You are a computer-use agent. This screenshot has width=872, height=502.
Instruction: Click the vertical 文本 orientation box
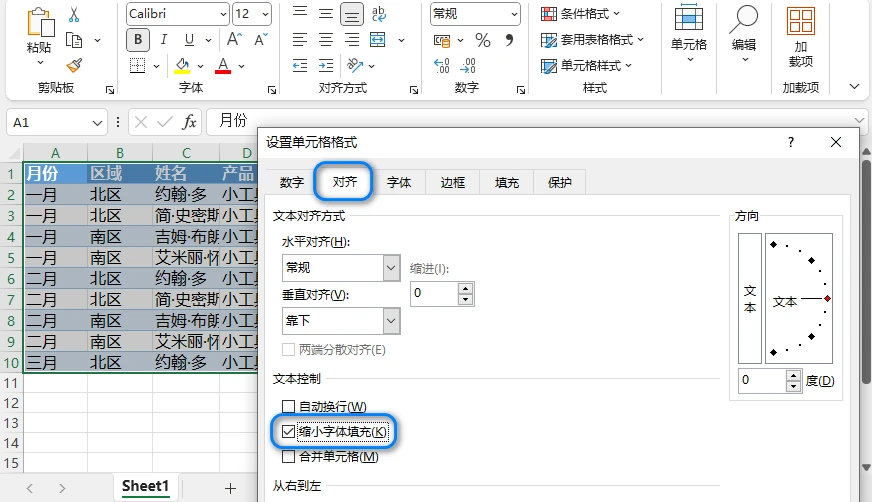point(750,299)
